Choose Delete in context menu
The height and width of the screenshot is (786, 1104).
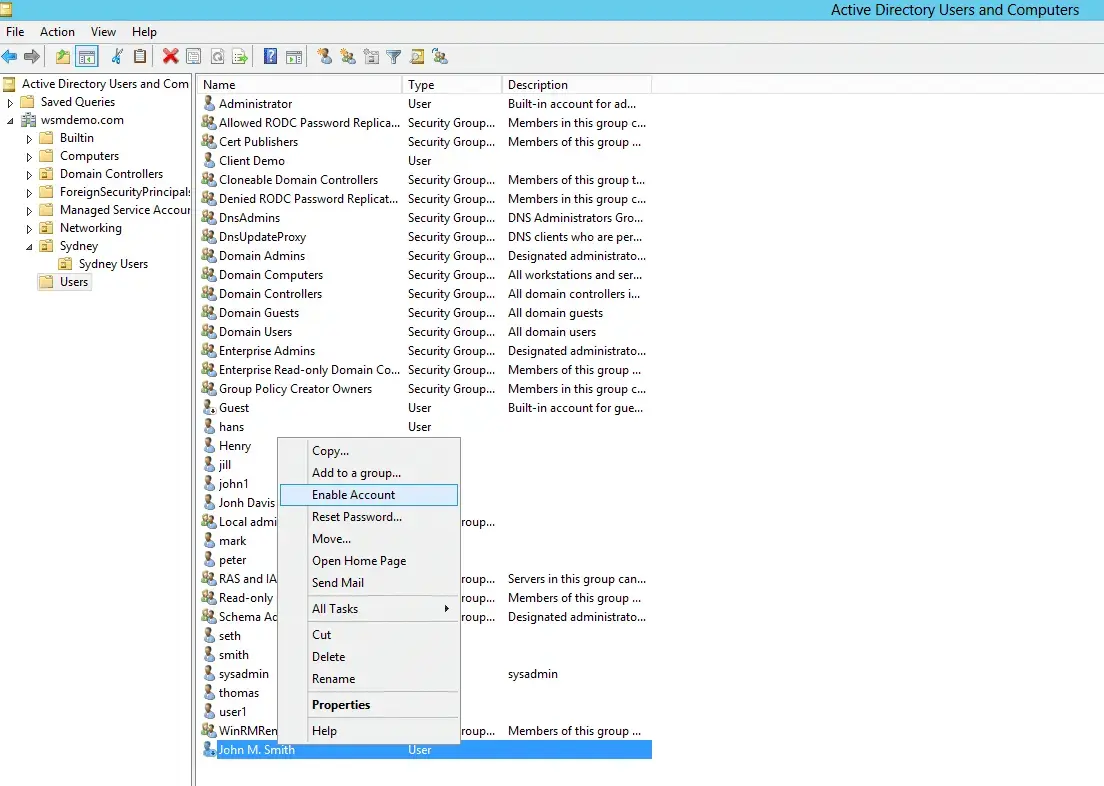(x=369, y=656)
